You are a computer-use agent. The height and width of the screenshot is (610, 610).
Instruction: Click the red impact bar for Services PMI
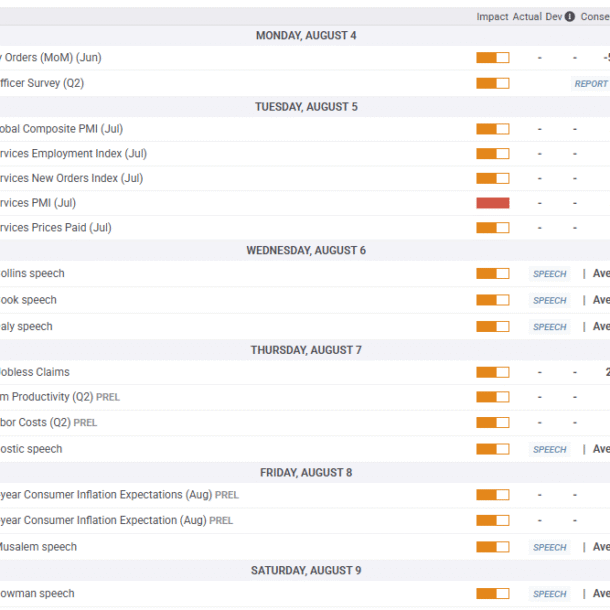point(493,203)
